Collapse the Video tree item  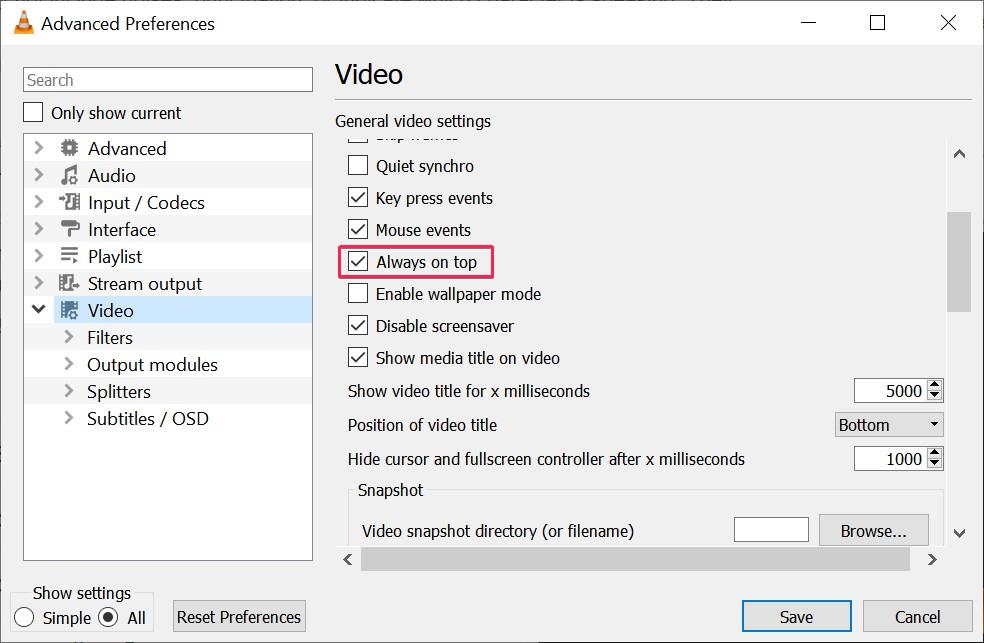tap(38, 310)
